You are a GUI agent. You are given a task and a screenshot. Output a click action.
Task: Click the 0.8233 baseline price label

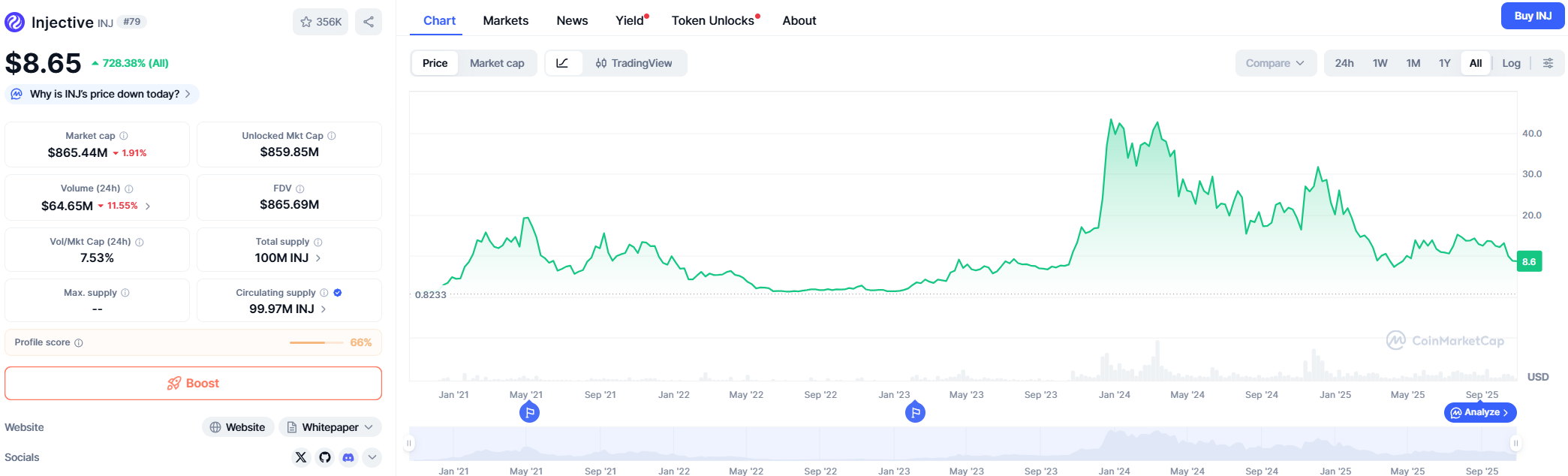click(x=431, y=294)
